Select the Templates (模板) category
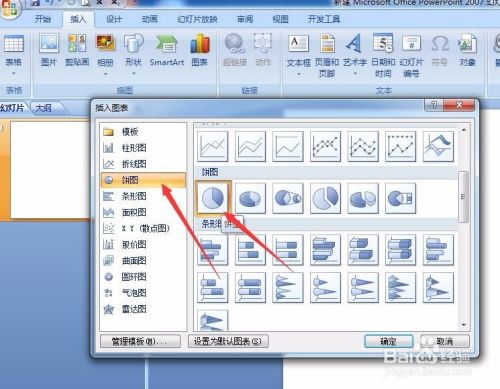 pyautogui.click(x=143, y=132)
